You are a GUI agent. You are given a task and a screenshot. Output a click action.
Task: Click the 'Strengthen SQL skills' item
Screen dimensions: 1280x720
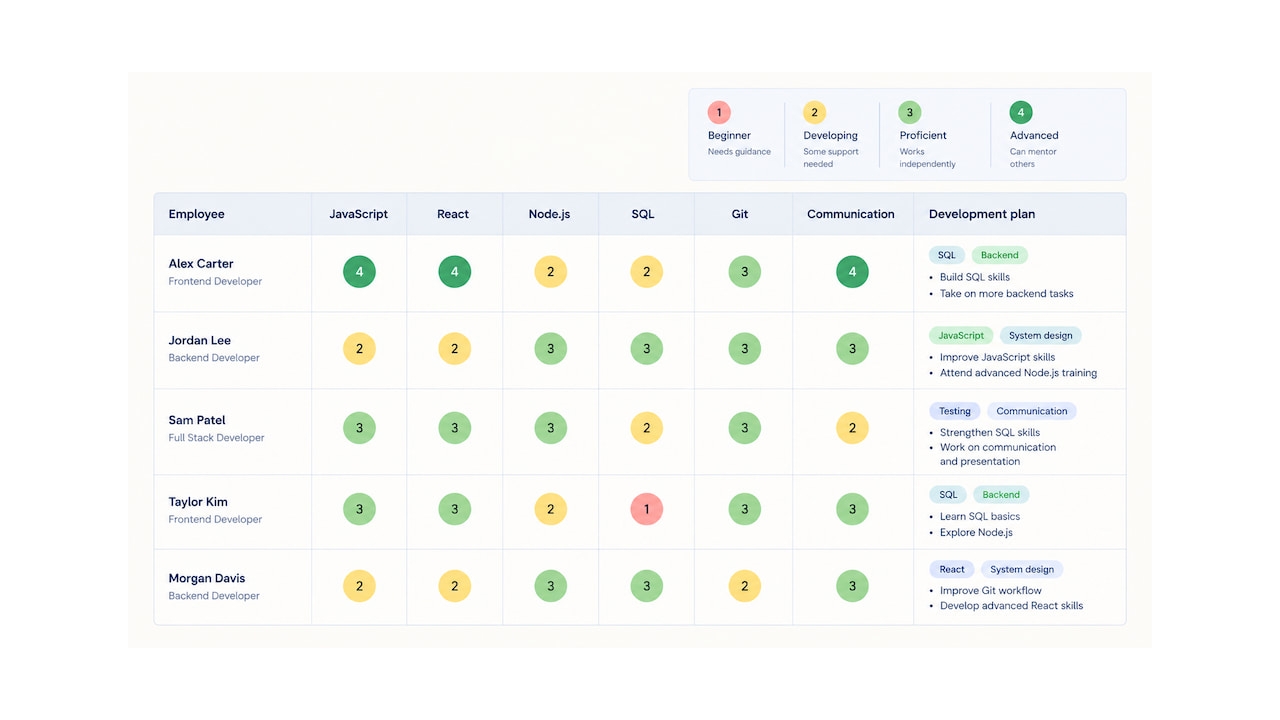coord(990,433)
